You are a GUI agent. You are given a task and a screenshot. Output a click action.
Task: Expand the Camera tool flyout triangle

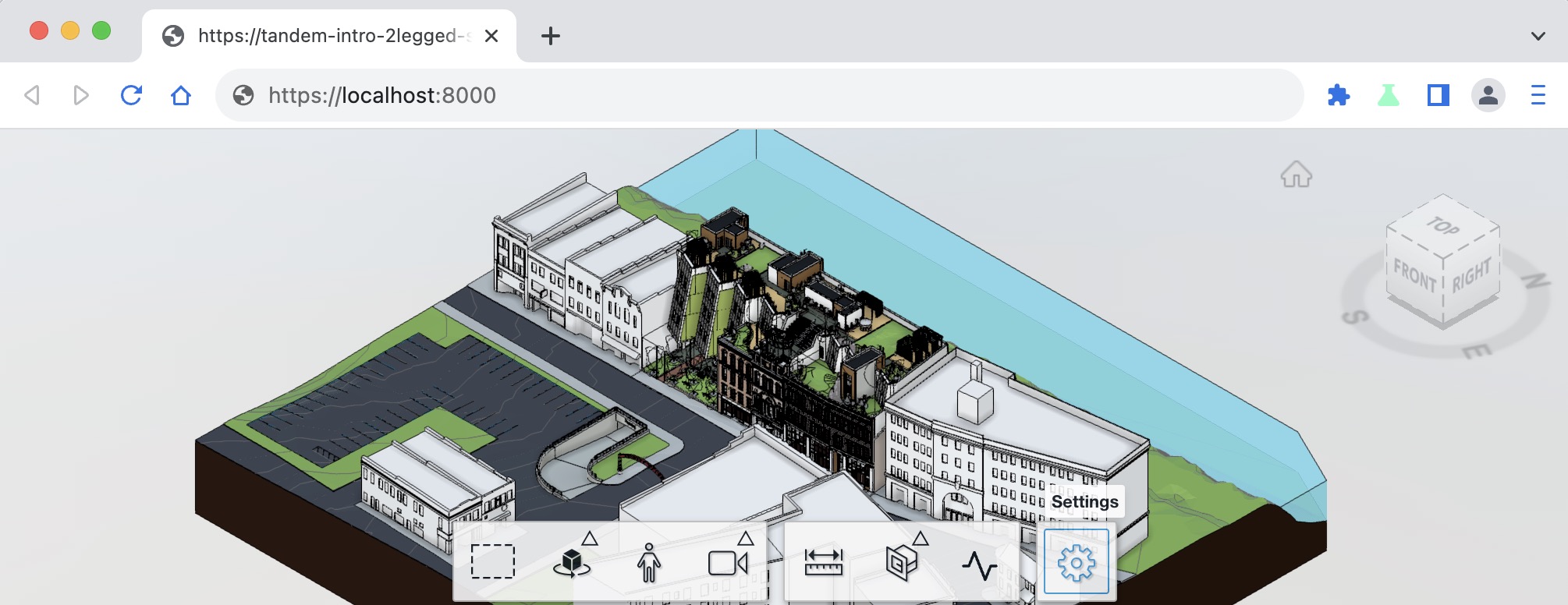tap(746, 539)
